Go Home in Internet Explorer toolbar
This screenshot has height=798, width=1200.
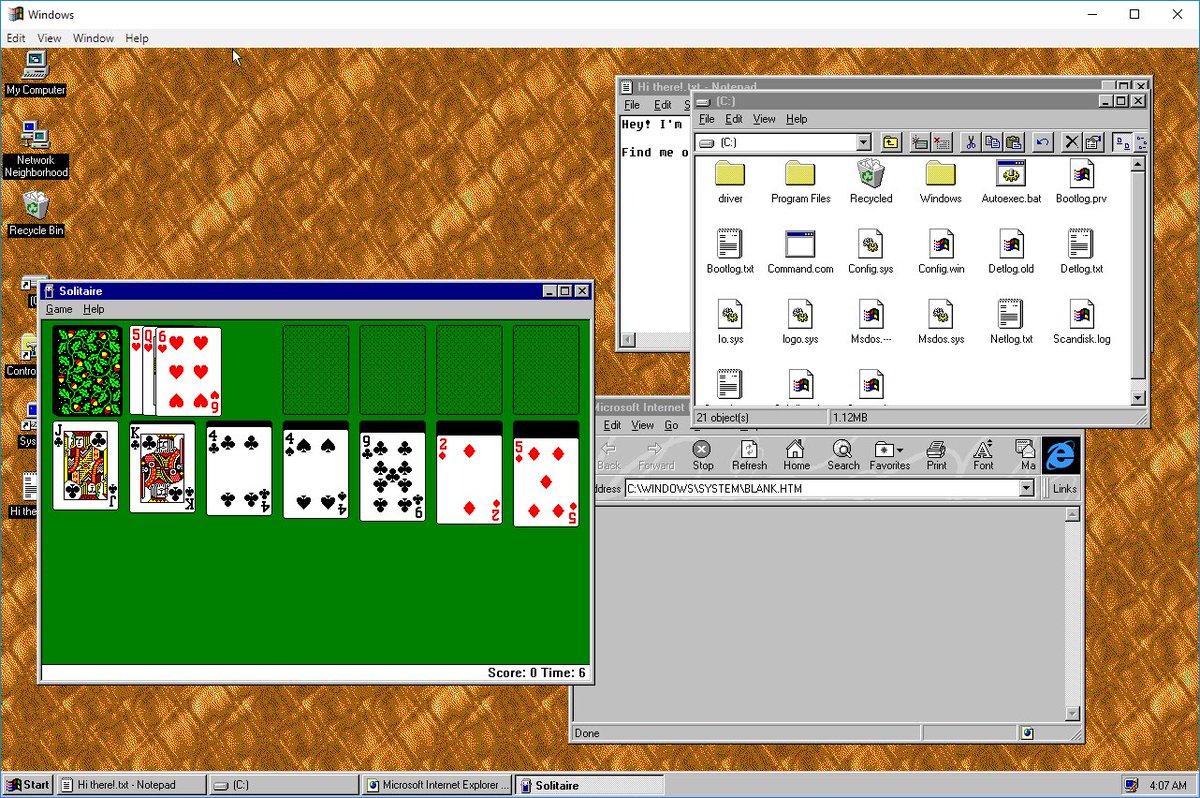click(796, 456)
